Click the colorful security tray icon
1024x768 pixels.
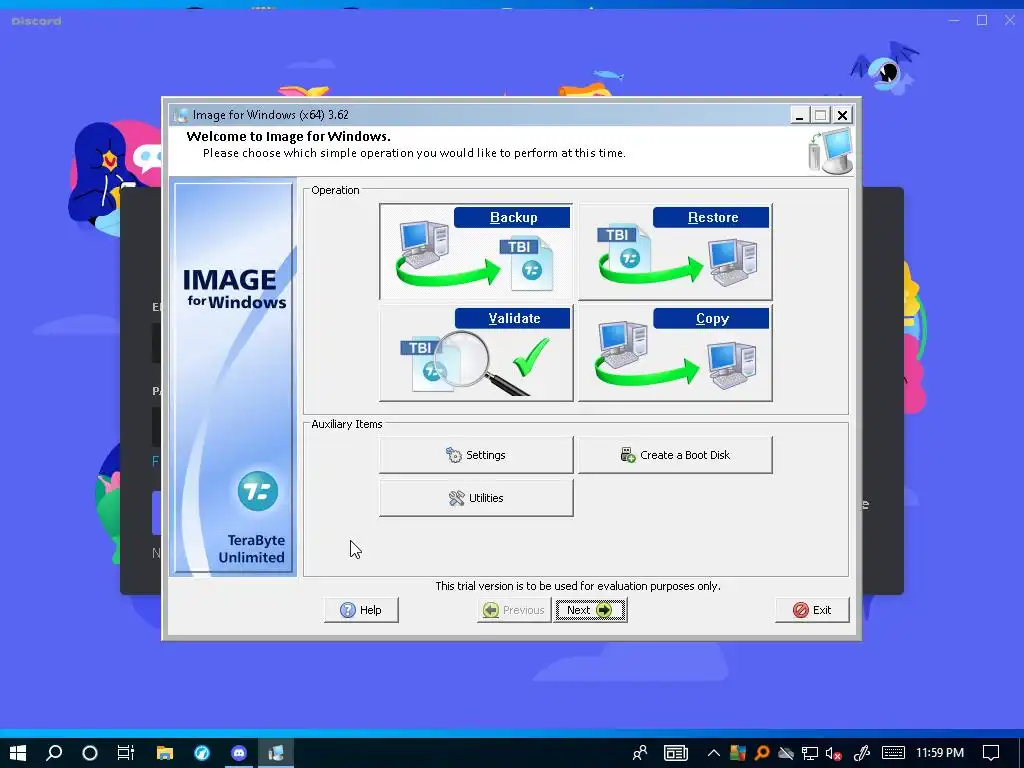click(738, 754)
